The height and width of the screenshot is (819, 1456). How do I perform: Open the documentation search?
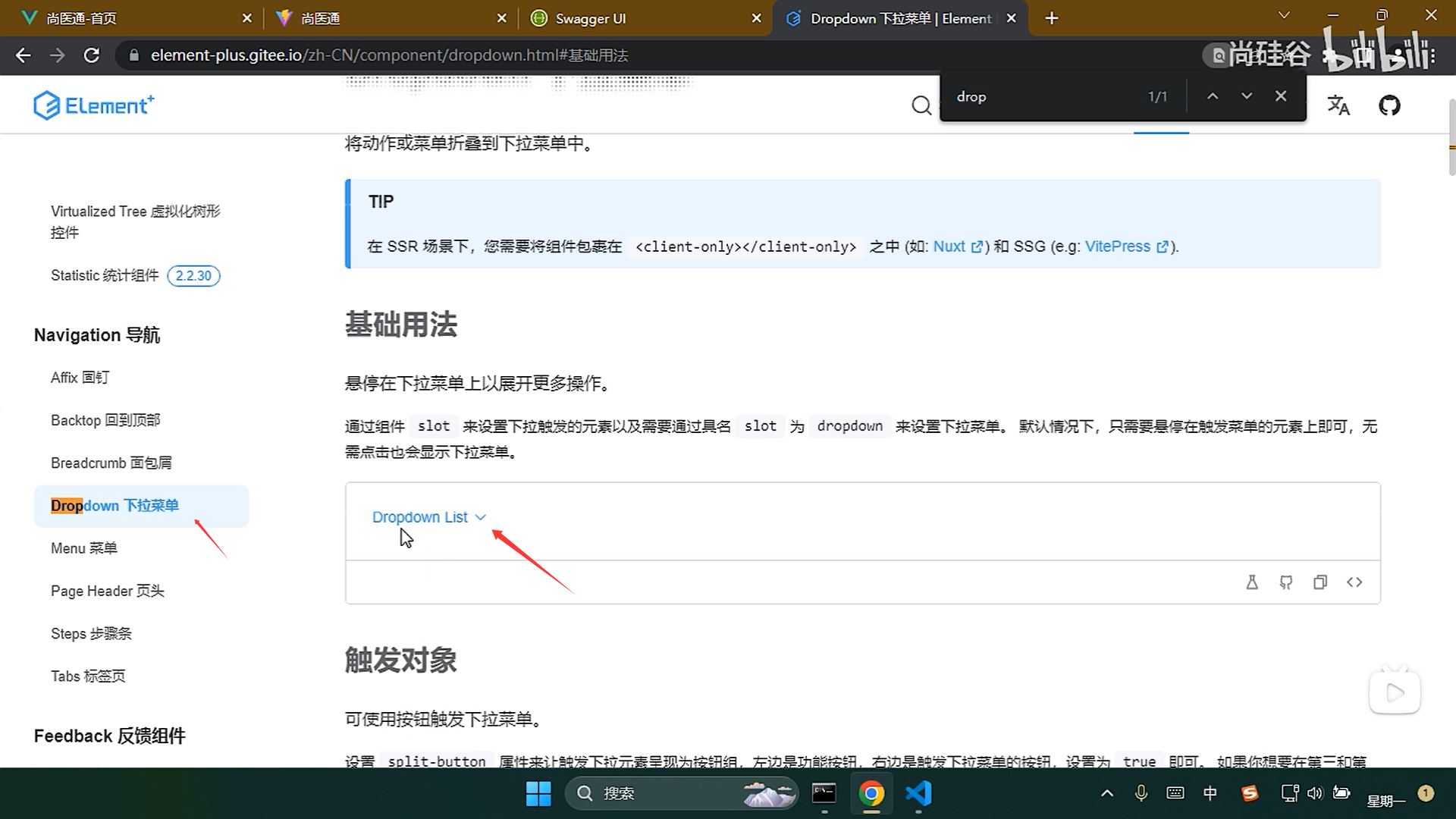pyautogui.click(x=921, y=105)
